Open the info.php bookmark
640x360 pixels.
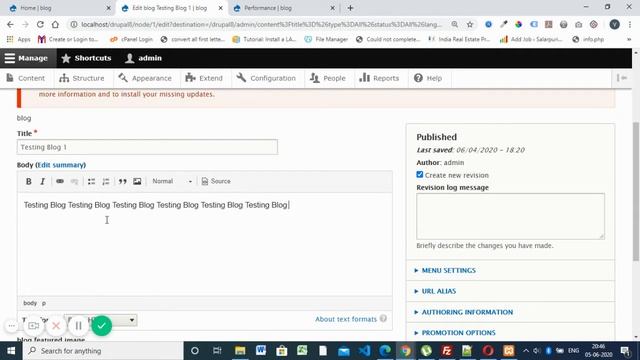(588, 39)
